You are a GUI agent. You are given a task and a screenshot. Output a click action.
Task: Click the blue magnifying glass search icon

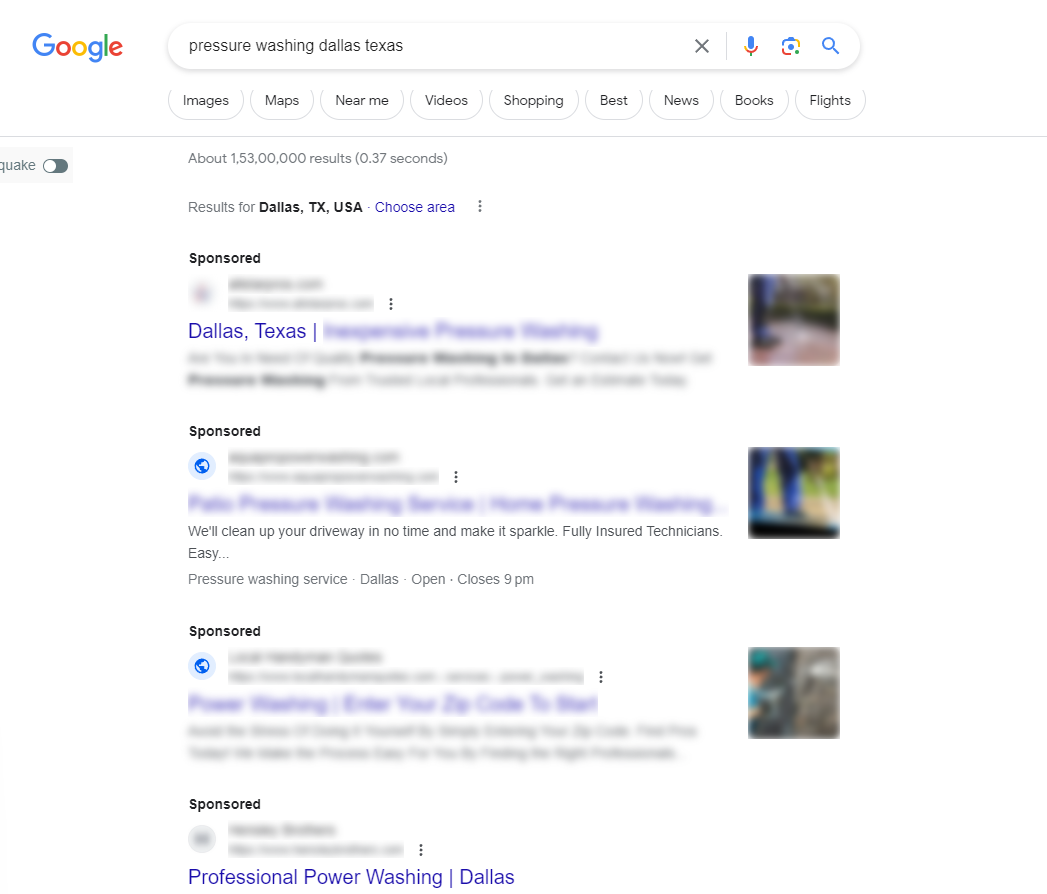(830, 45)
